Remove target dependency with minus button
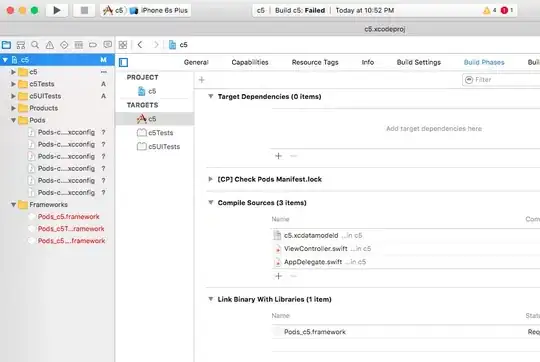 [x=293, y=156]
